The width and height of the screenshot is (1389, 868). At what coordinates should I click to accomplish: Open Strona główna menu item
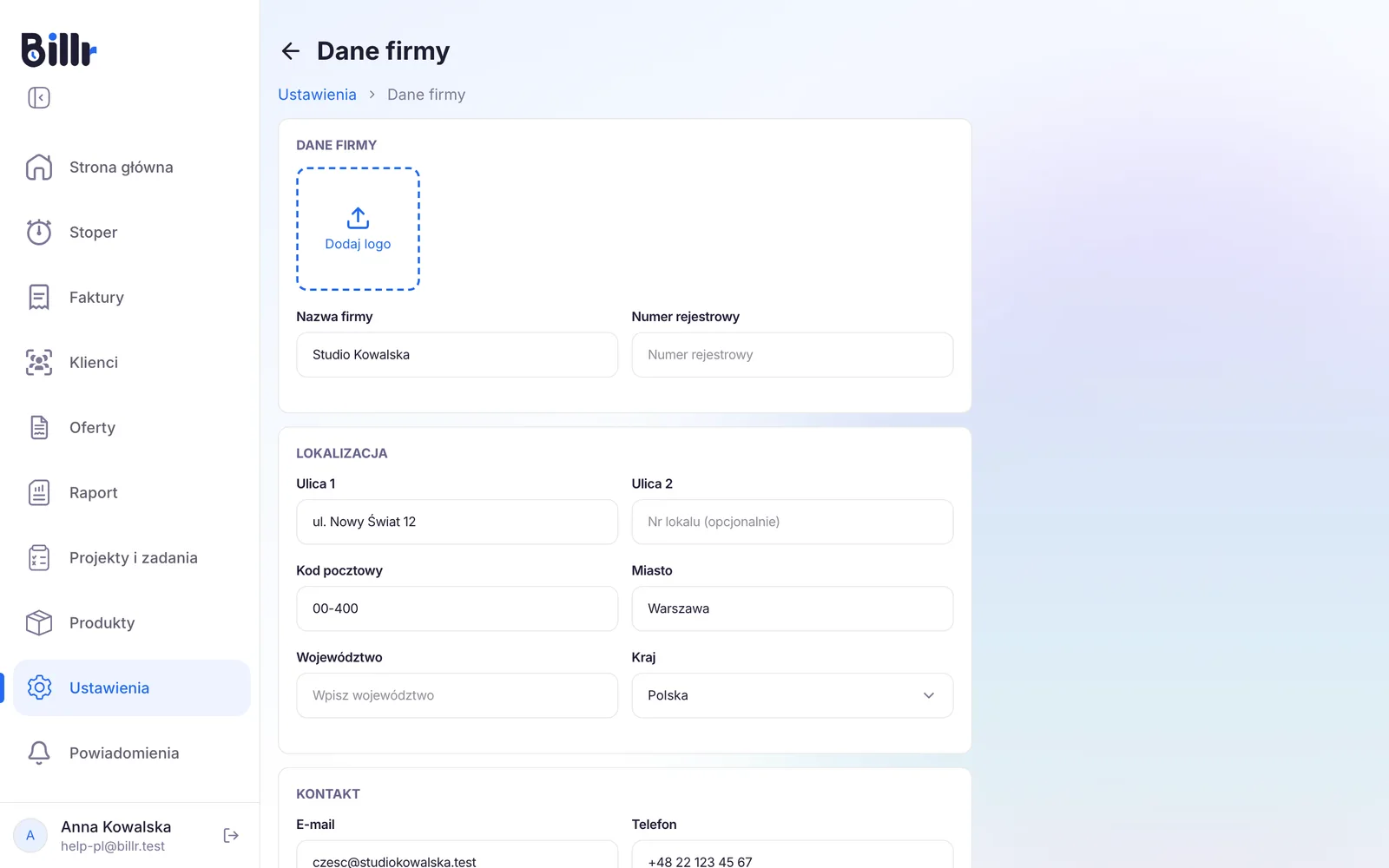pyautogui.click(x=131, y=167)
